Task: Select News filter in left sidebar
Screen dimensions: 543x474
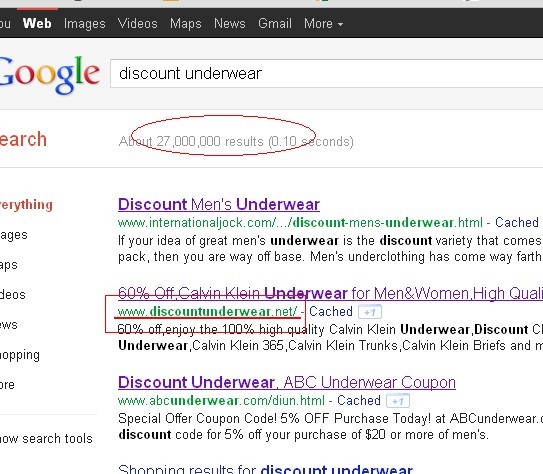Action: point(9,325)
